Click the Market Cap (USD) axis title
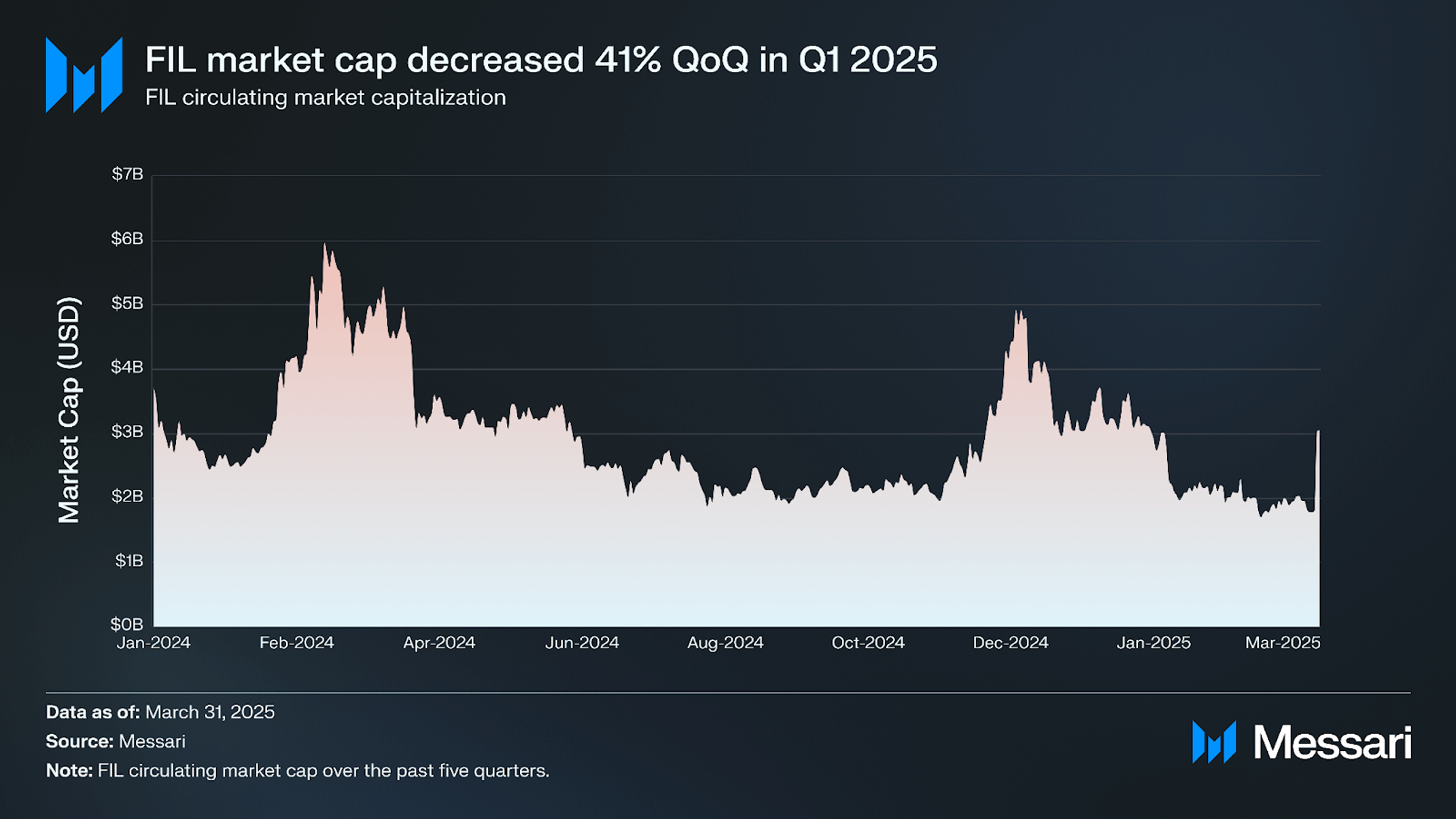 (x=69, y=411)
